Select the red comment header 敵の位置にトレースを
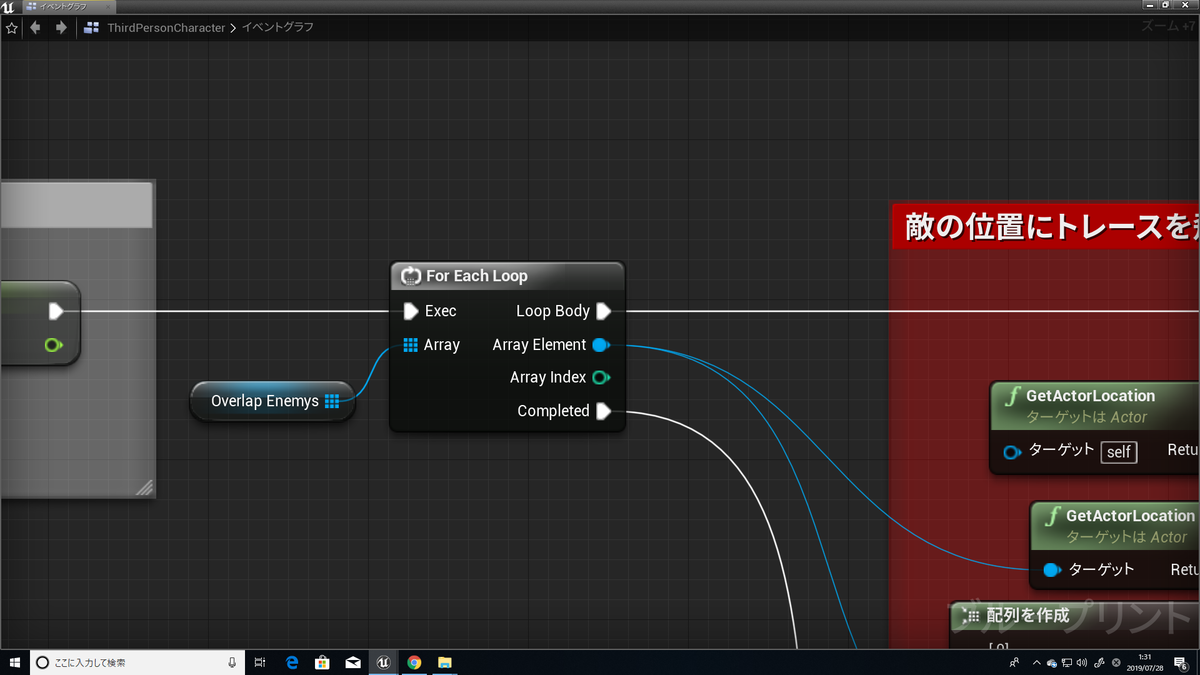This screenshot has width=1200, height=675. (1045, 227)
